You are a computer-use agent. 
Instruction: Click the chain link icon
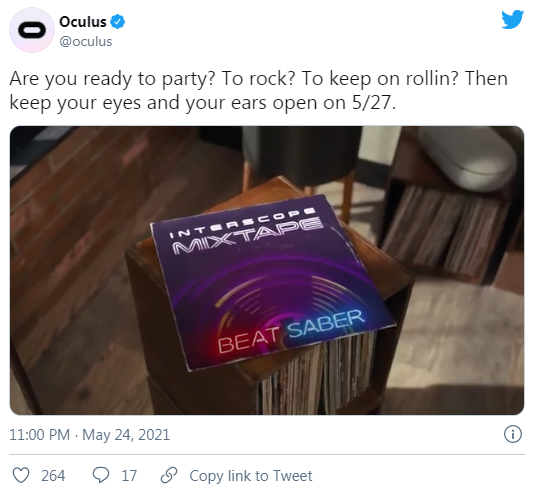click(169, 475)
